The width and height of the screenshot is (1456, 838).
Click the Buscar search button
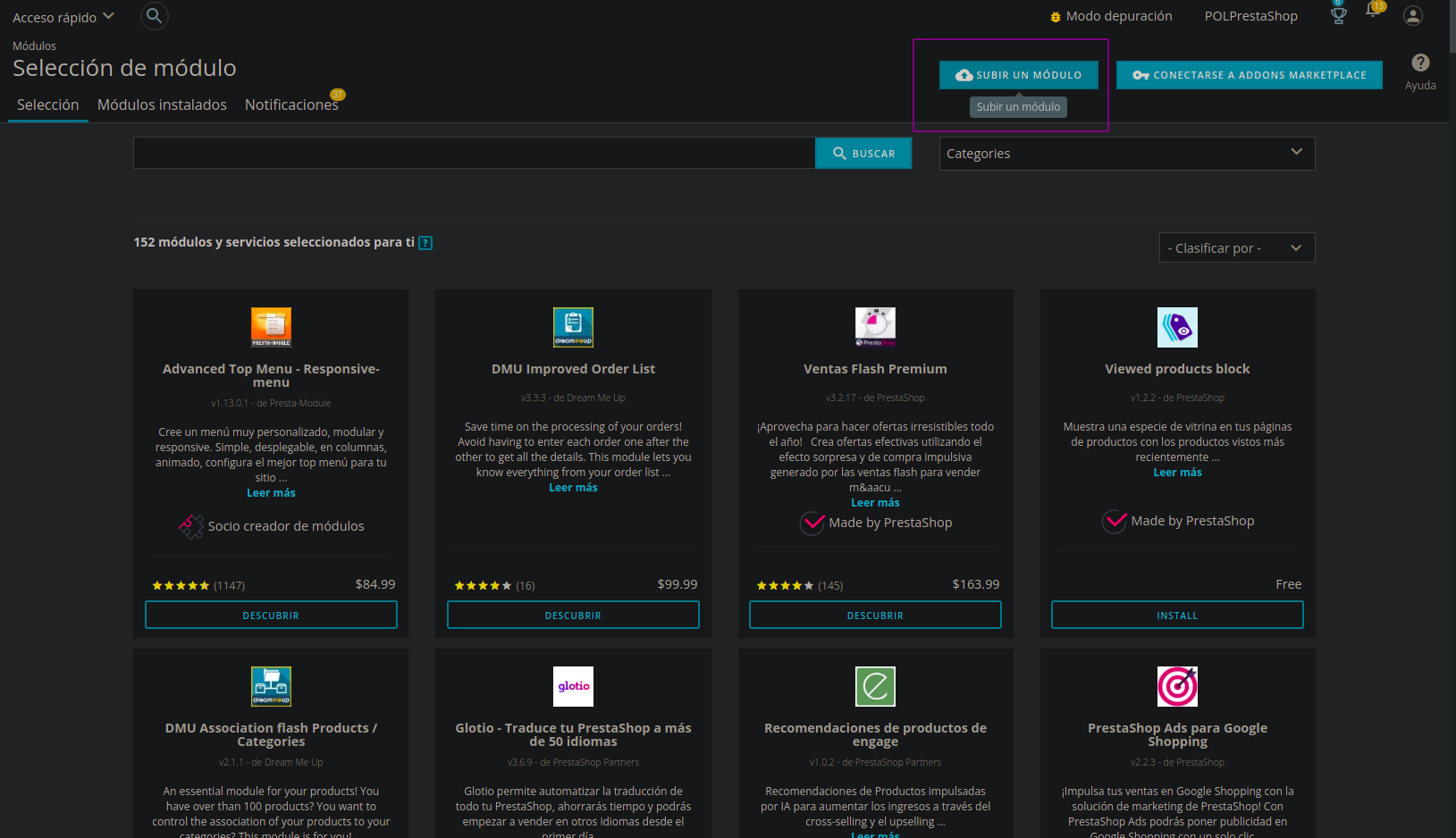coord(863,154)
